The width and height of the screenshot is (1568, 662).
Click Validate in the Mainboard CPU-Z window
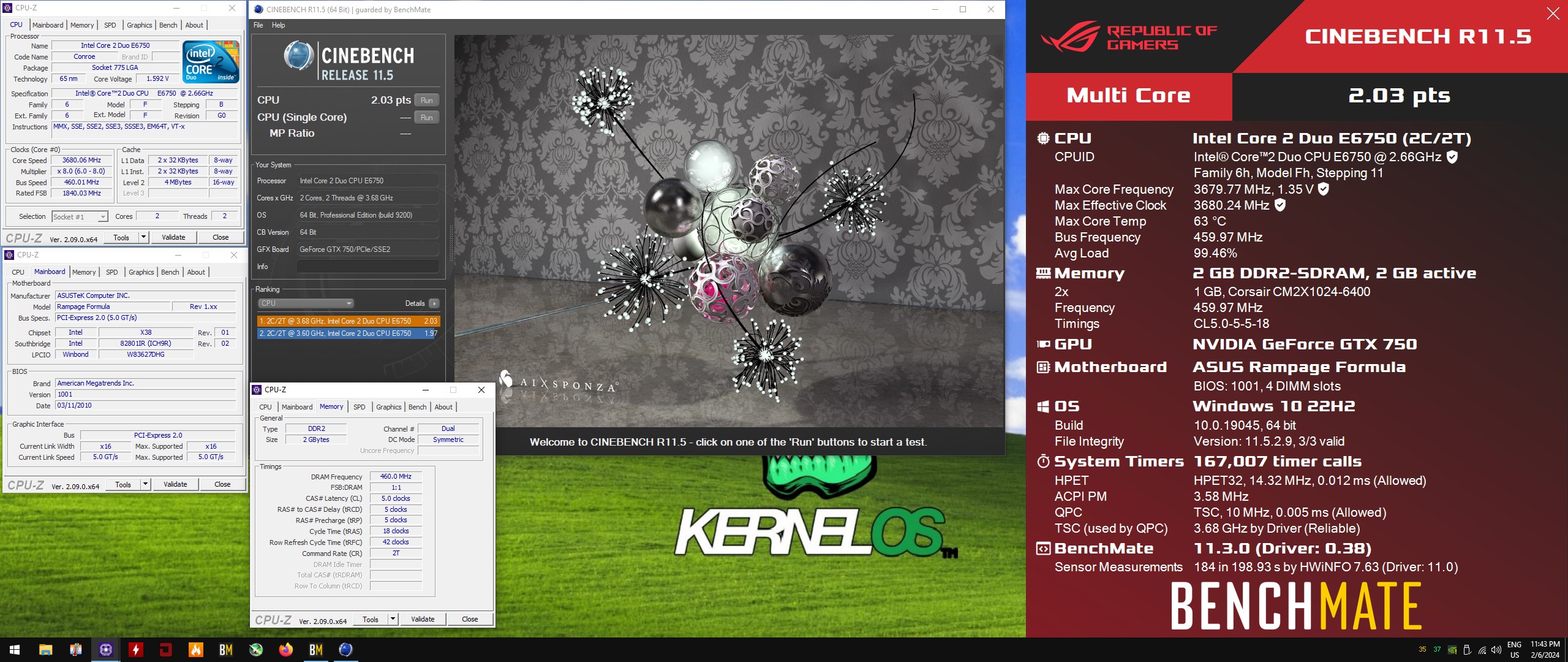tap(175, 484)
